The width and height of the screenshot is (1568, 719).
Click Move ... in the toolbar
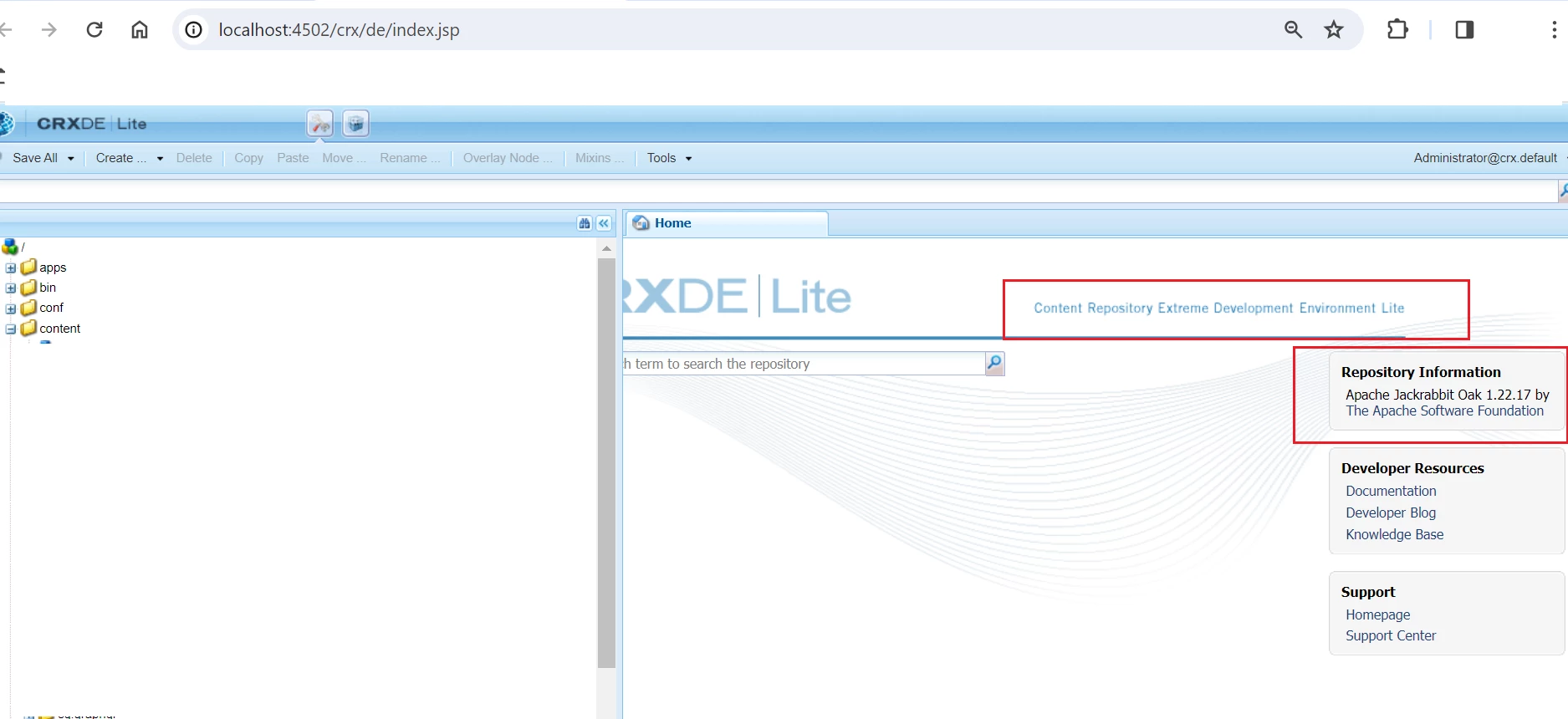pos(344,158)
